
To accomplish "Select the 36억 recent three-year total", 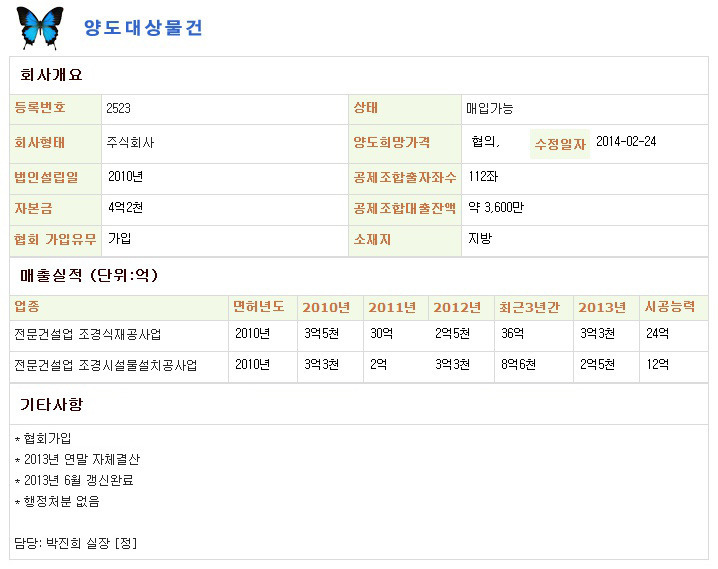I will 512,333.
